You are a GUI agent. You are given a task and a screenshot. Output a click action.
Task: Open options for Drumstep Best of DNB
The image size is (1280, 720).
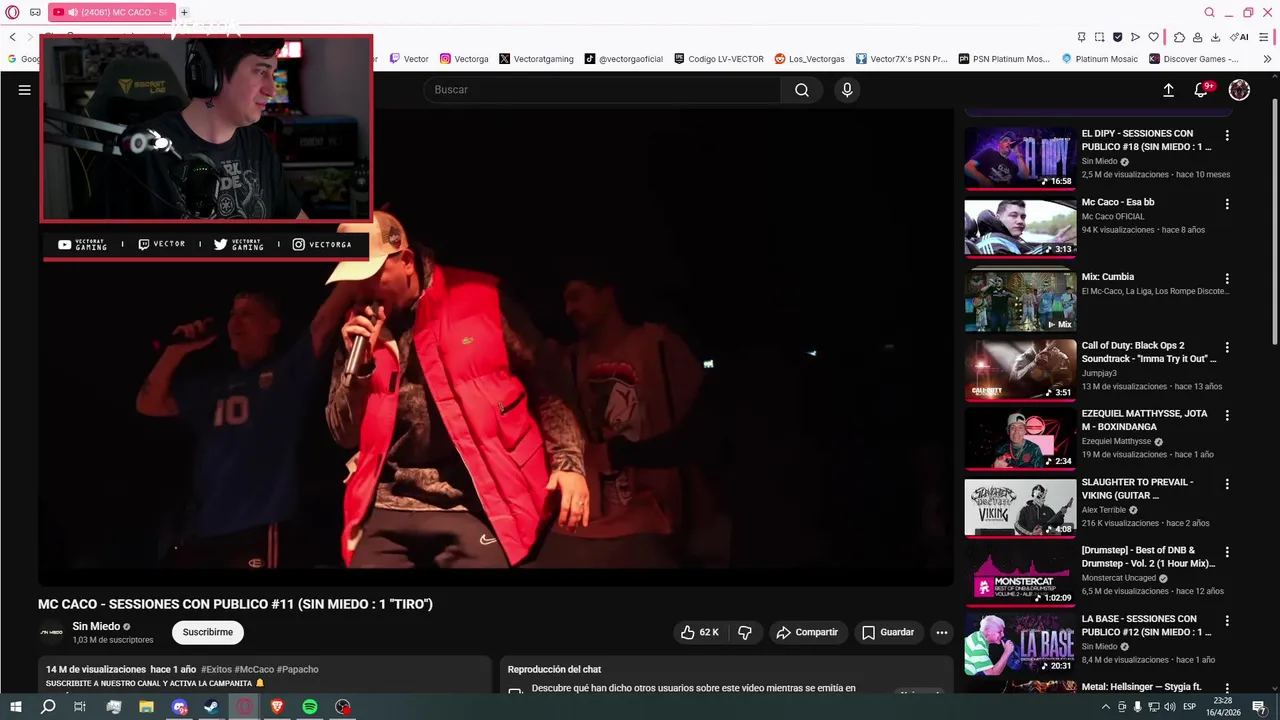[1227, 552]
